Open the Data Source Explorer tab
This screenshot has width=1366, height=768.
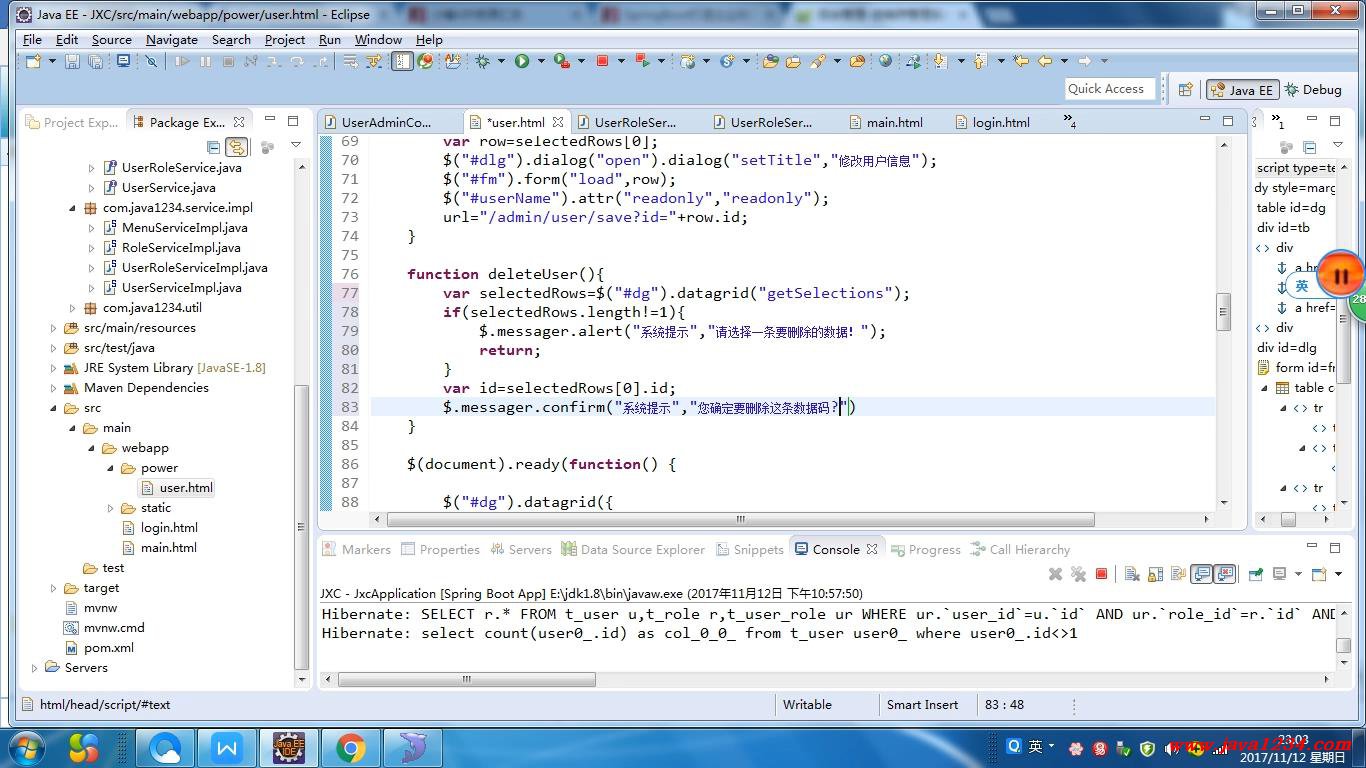[x=633, y=549]
